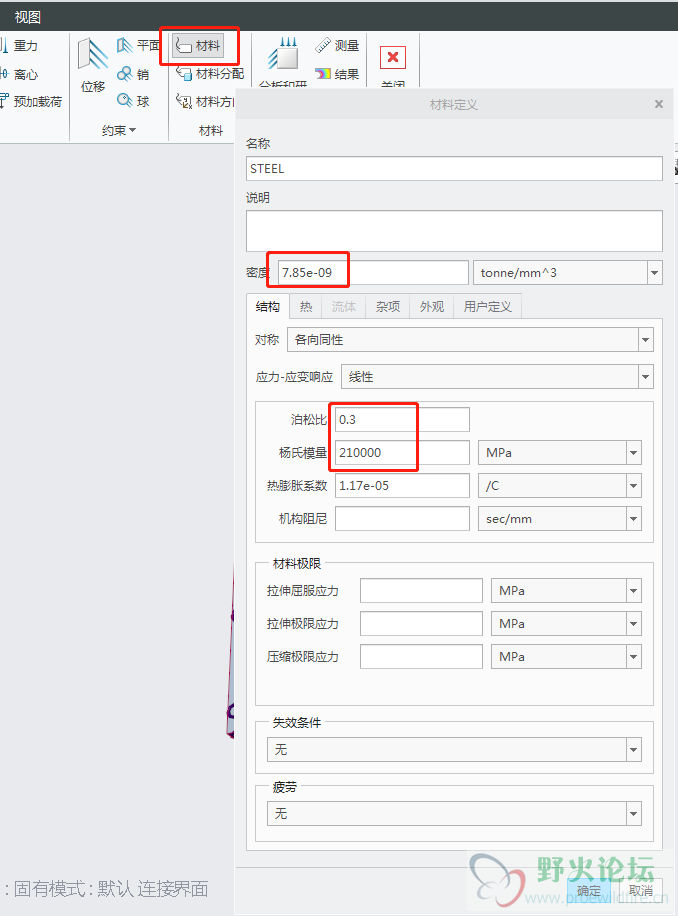Open the 压缩极限应力 unit dropdown
Viewport: 678px width, 916px height.
pos(566,657)
